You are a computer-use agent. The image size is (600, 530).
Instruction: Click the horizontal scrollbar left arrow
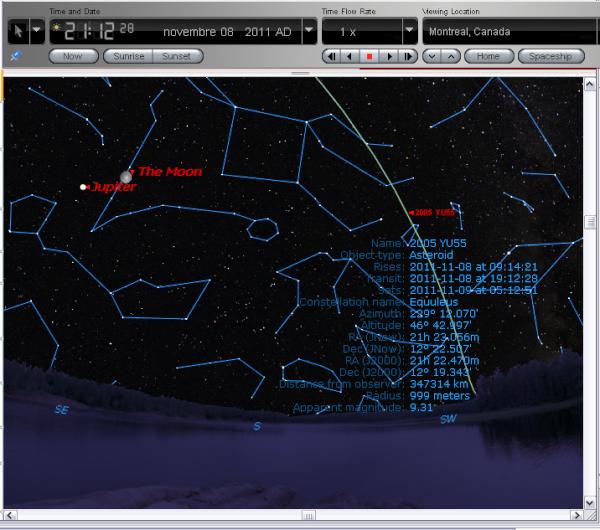coord(10,515)
